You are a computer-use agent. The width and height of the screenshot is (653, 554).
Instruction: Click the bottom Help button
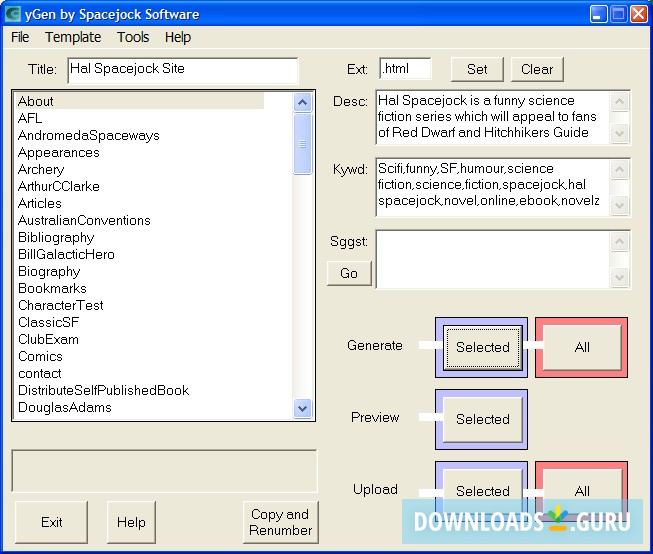click(x=131, y=522)
